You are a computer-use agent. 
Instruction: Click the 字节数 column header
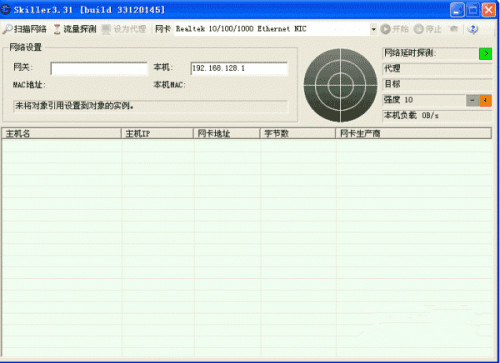click(298, 134)
